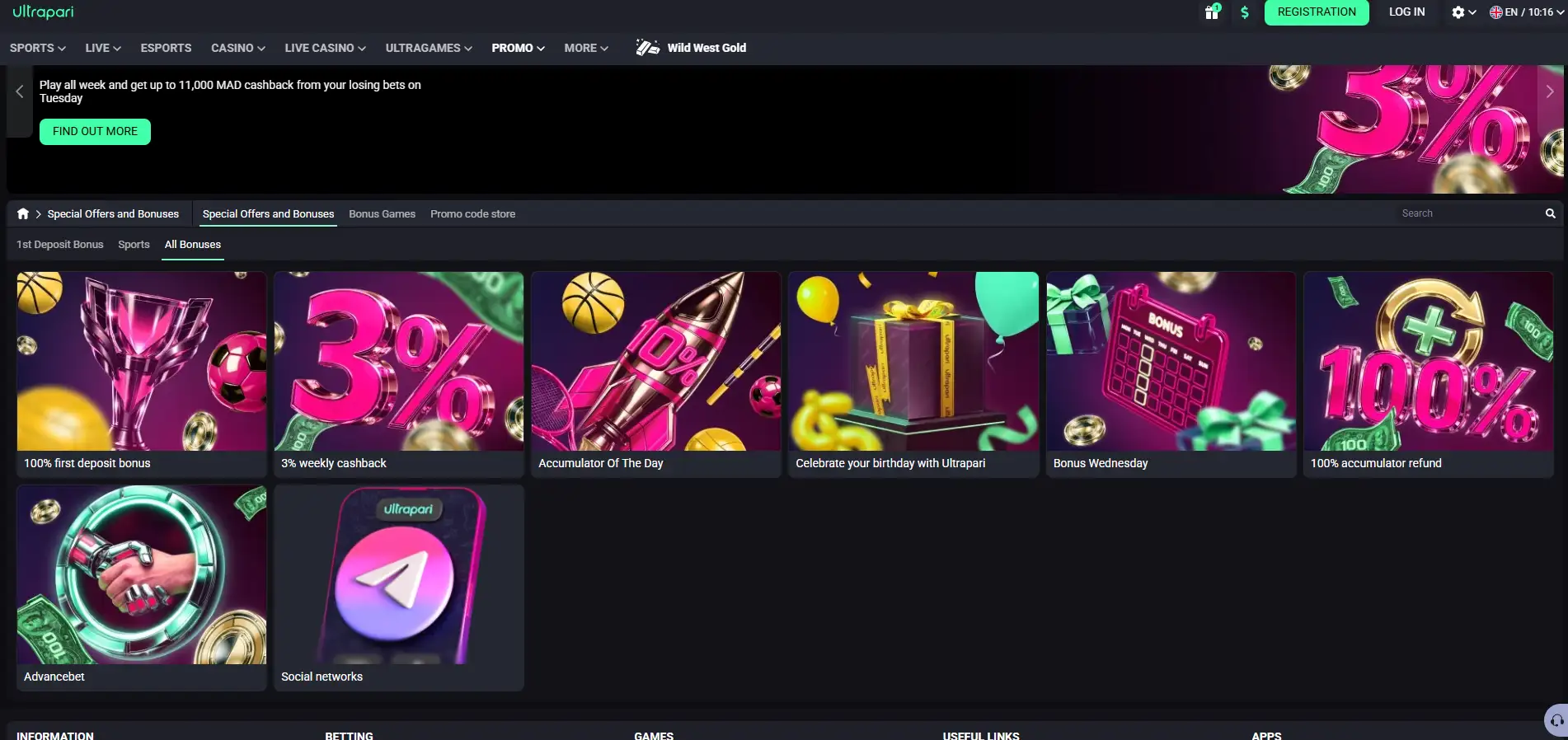The image size is (1568, 740).
Task: Click into the bonus Search field
Action: 1469,213
